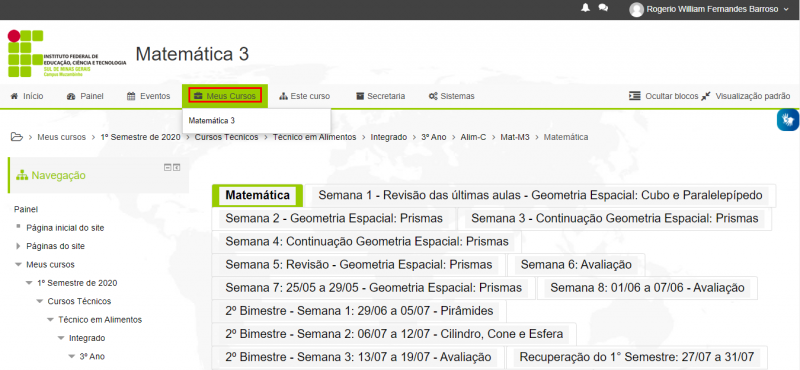The height and width of the screenshot is (370, 800).
Task: Open Mat-M3 breadcrumb link
Action: click(x=515, y=137)
